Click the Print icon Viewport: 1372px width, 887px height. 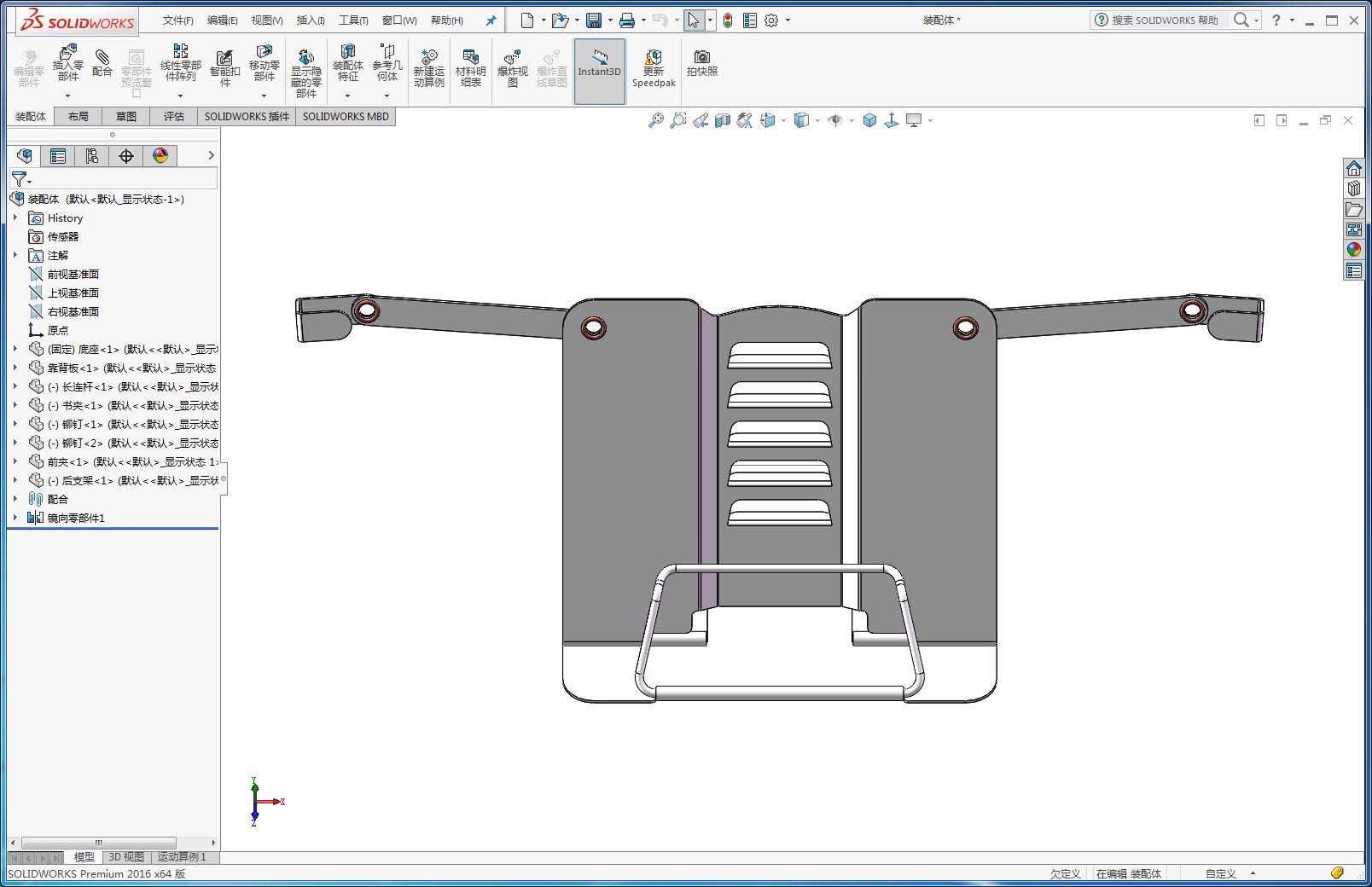click(x=627, y=20)
